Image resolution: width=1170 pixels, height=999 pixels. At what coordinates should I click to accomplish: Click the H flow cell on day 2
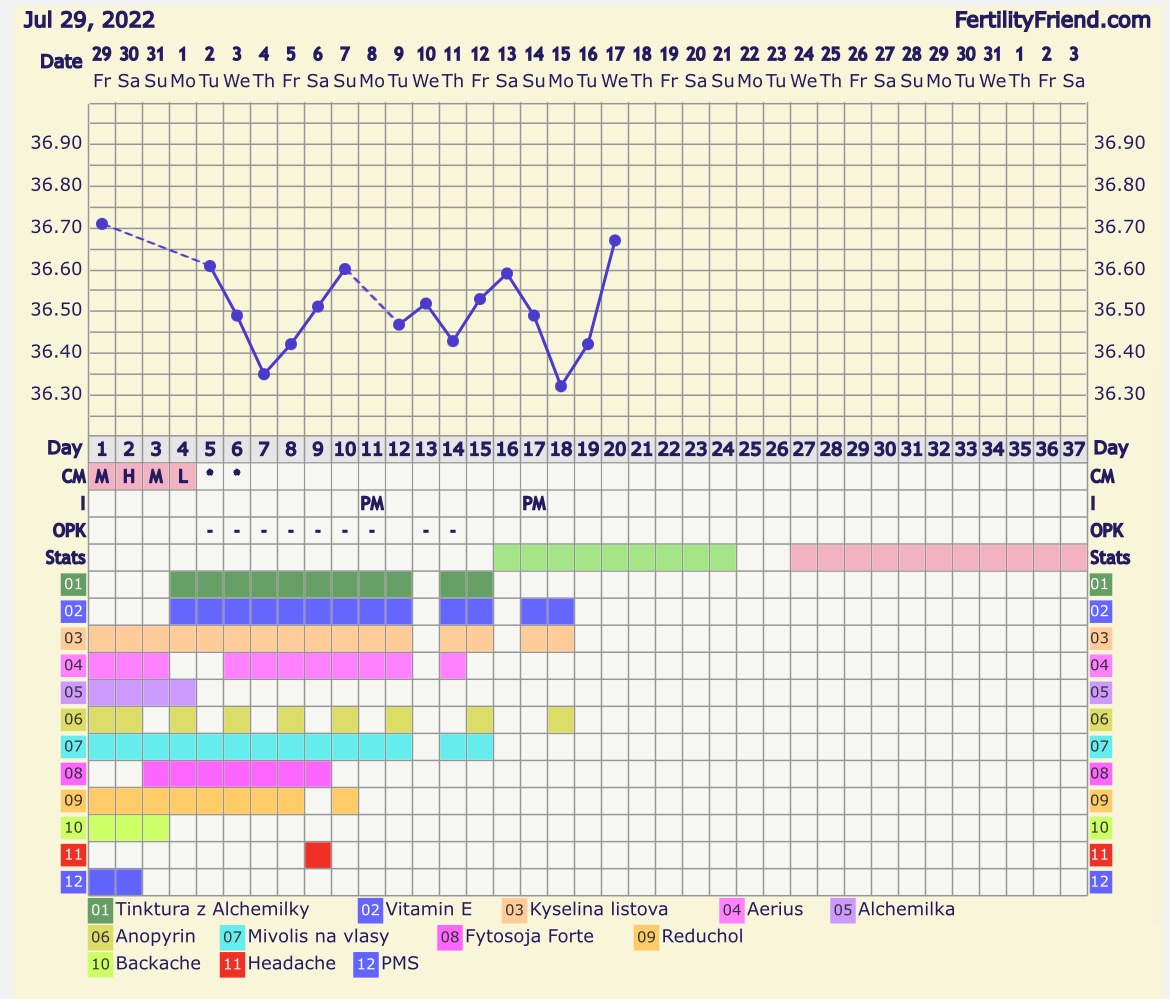click(129, 477)
